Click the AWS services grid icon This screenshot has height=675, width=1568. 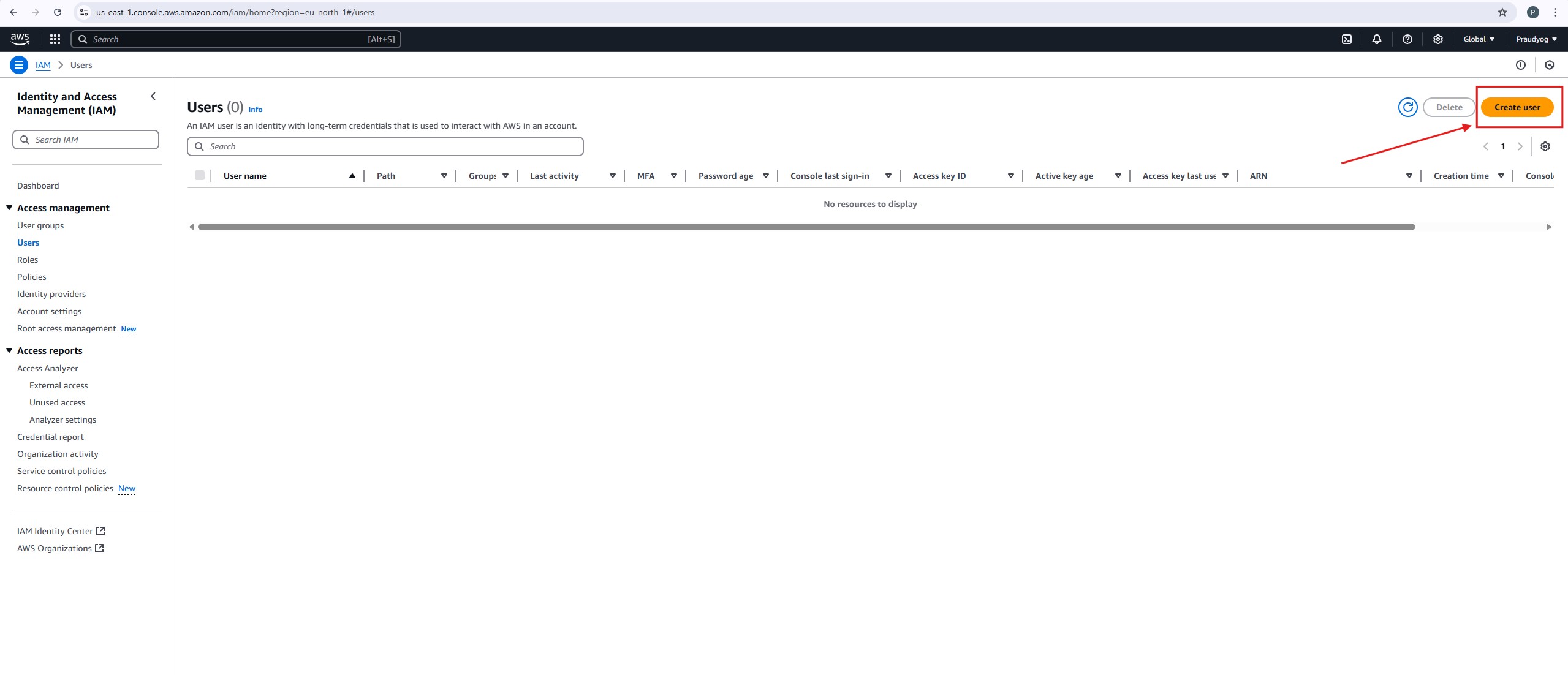click(55, 39)
